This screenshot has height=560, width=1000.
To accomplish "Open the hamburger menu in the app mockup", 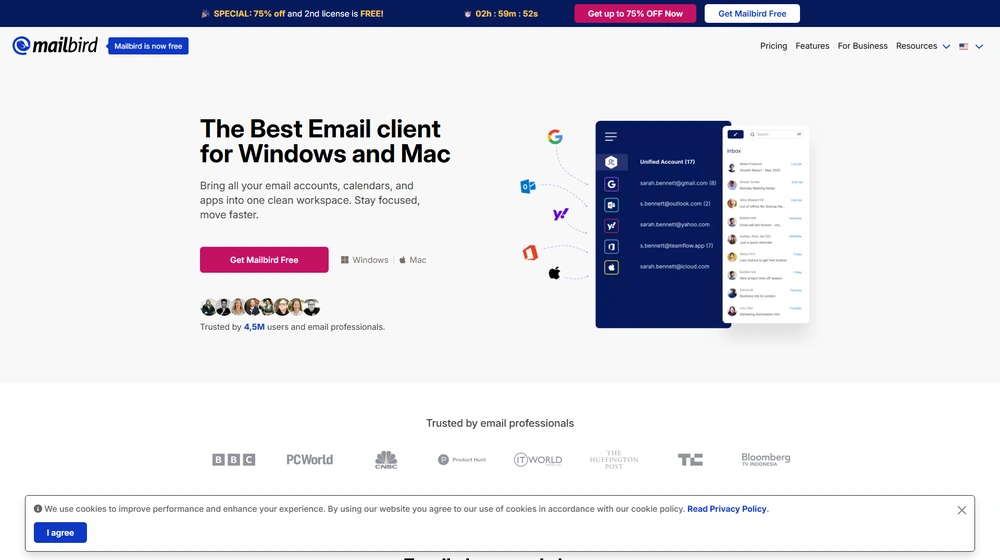I will click(x=610, y=136).
